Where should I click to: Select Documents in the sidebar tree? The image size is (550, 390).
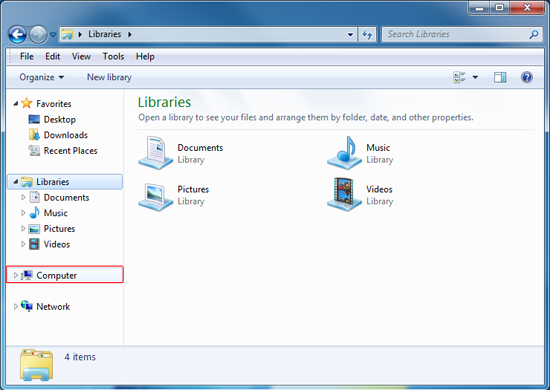pos(66,197)
